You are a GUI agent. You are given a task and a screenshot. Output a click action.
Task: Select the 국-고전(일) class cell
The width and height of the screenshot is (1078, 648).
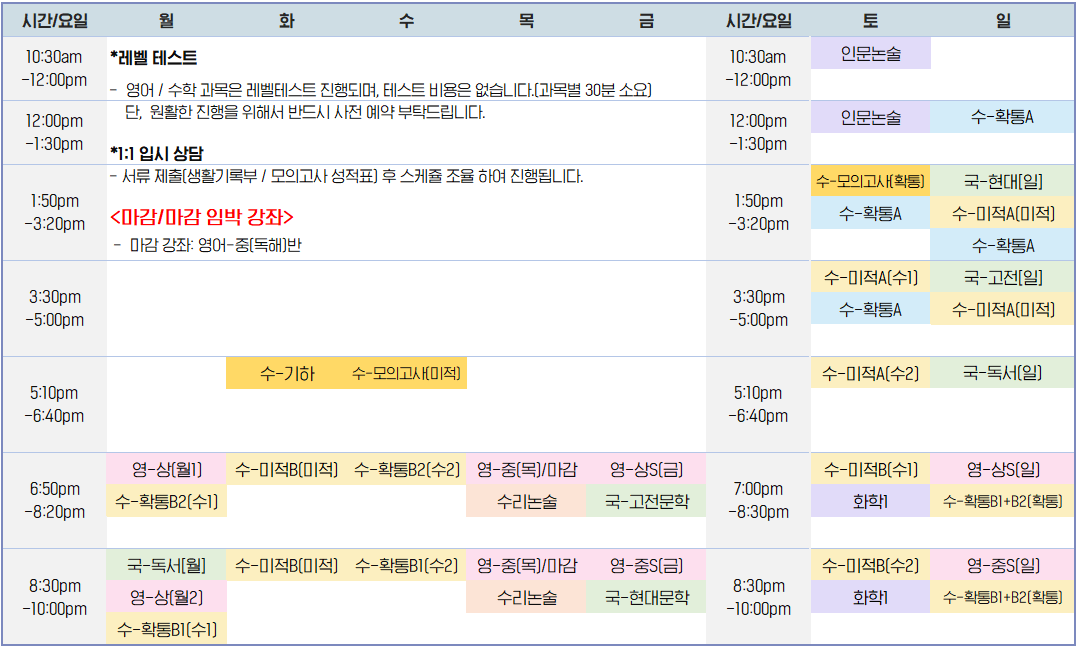point(1002,277)
